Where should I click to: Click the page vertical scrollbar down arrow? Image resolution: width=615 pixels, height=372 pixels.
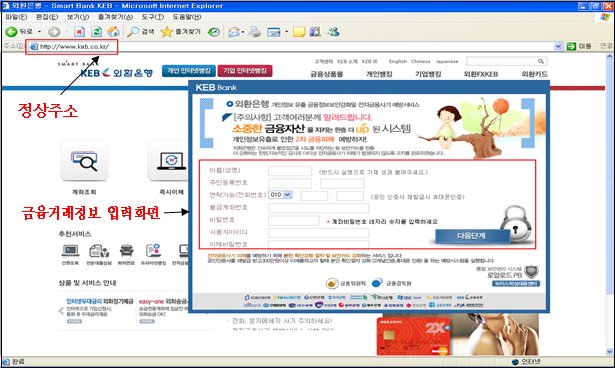(x=610, y=352)
